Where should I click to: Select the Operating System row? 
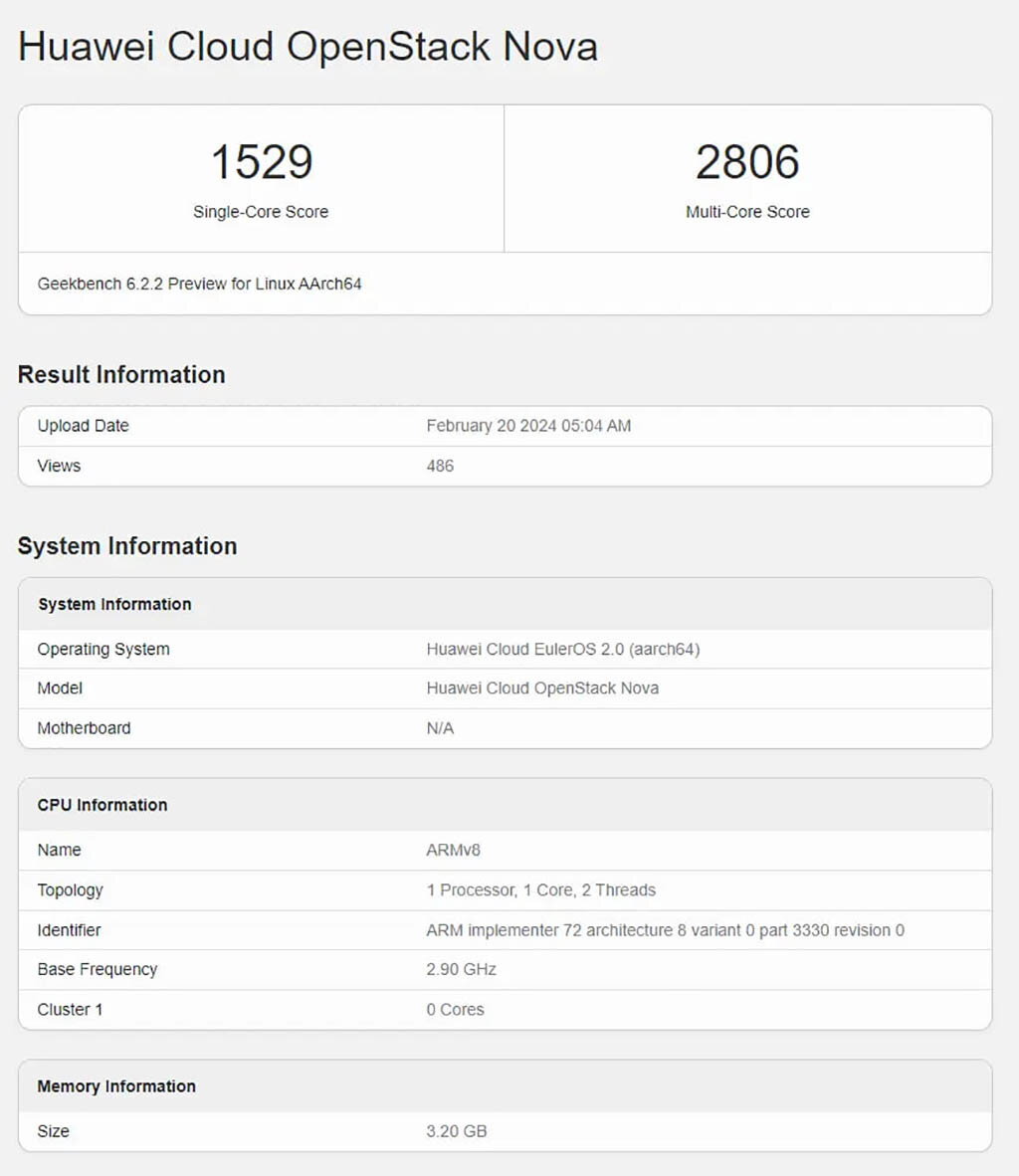pos(102,649)
